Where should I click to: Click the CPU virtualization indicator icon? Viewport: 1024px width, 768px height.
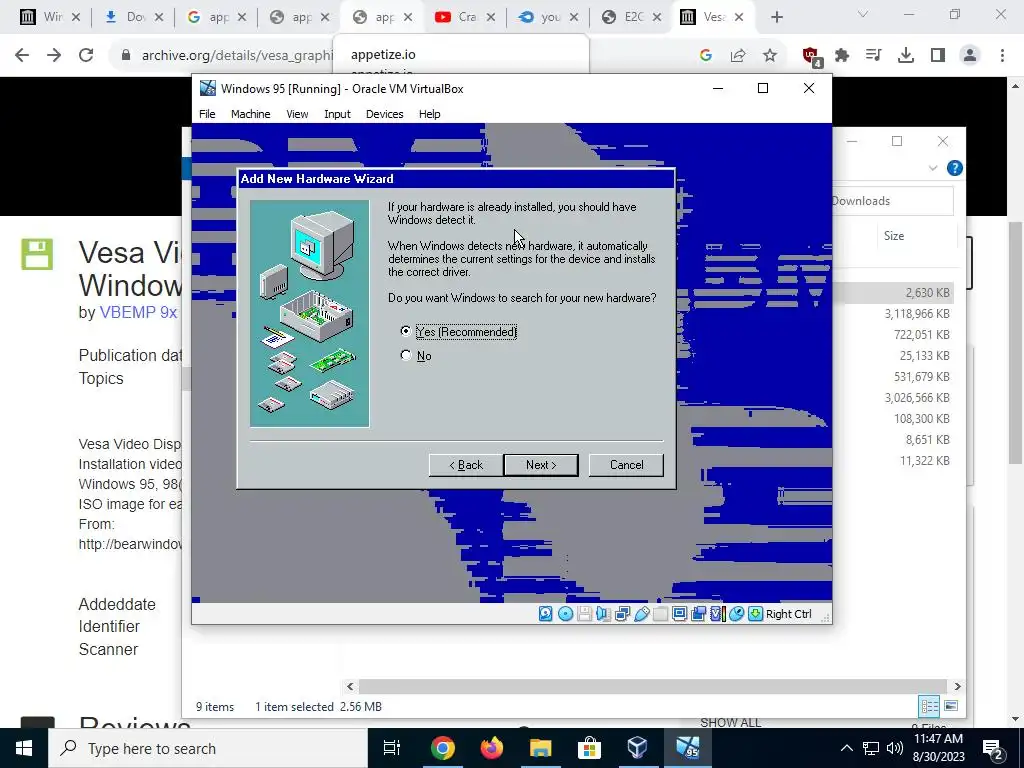click(x=717, y=614)
